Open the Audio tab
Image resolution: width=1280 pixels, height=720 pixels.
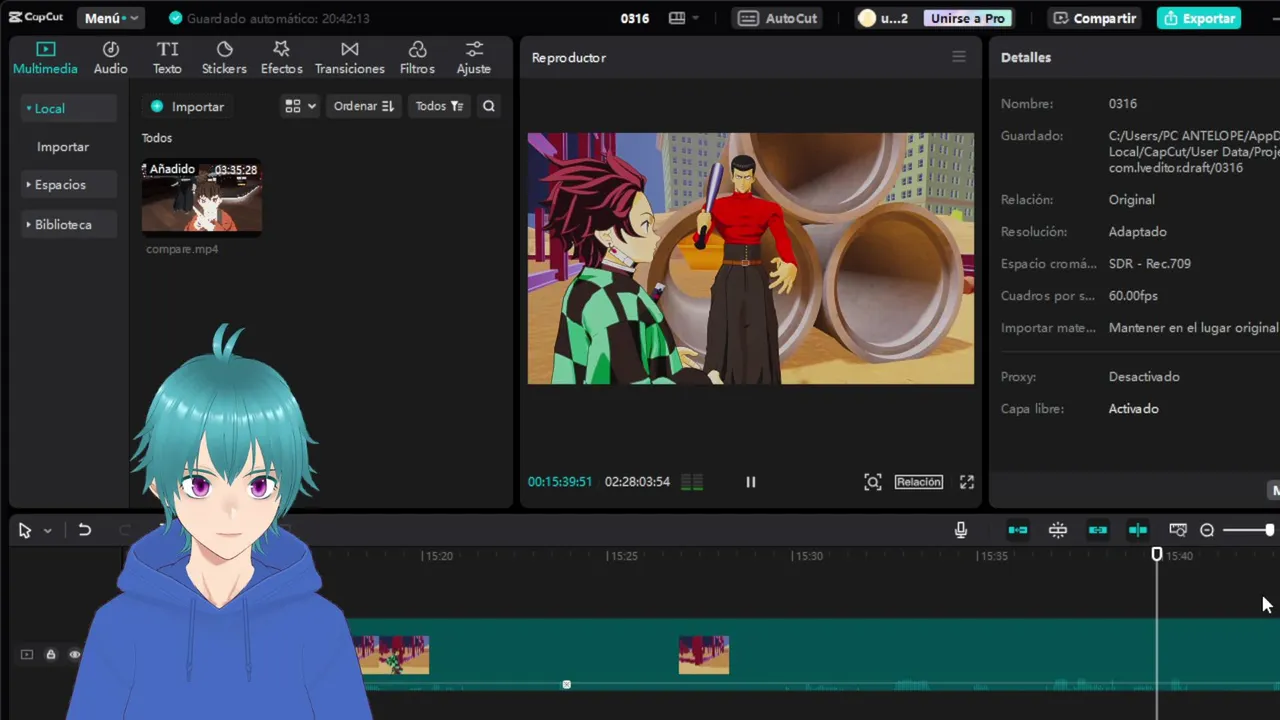110,58
